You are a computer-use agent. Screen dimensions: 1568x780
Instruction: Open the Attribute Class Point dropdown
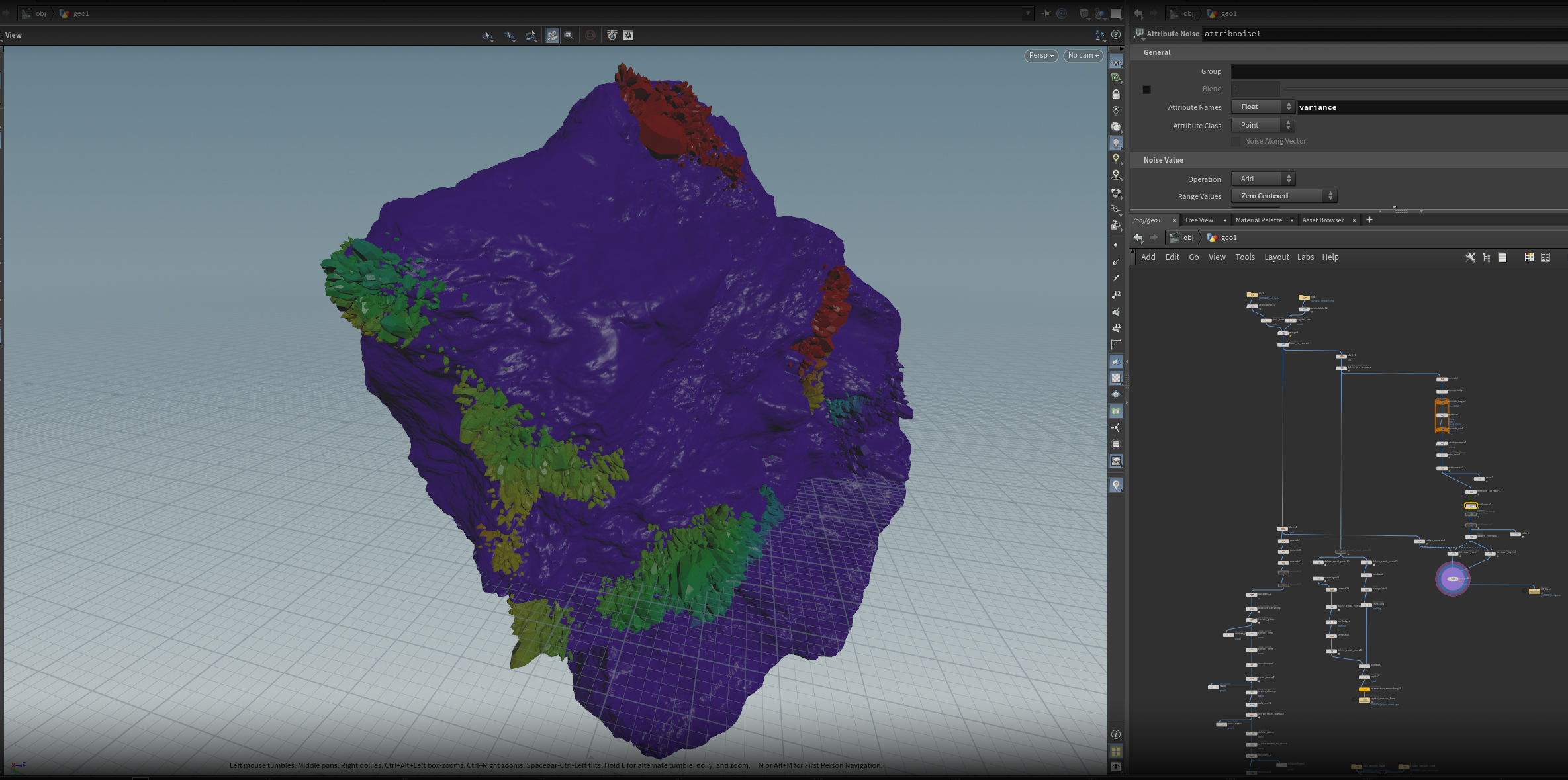(1262, 125)
